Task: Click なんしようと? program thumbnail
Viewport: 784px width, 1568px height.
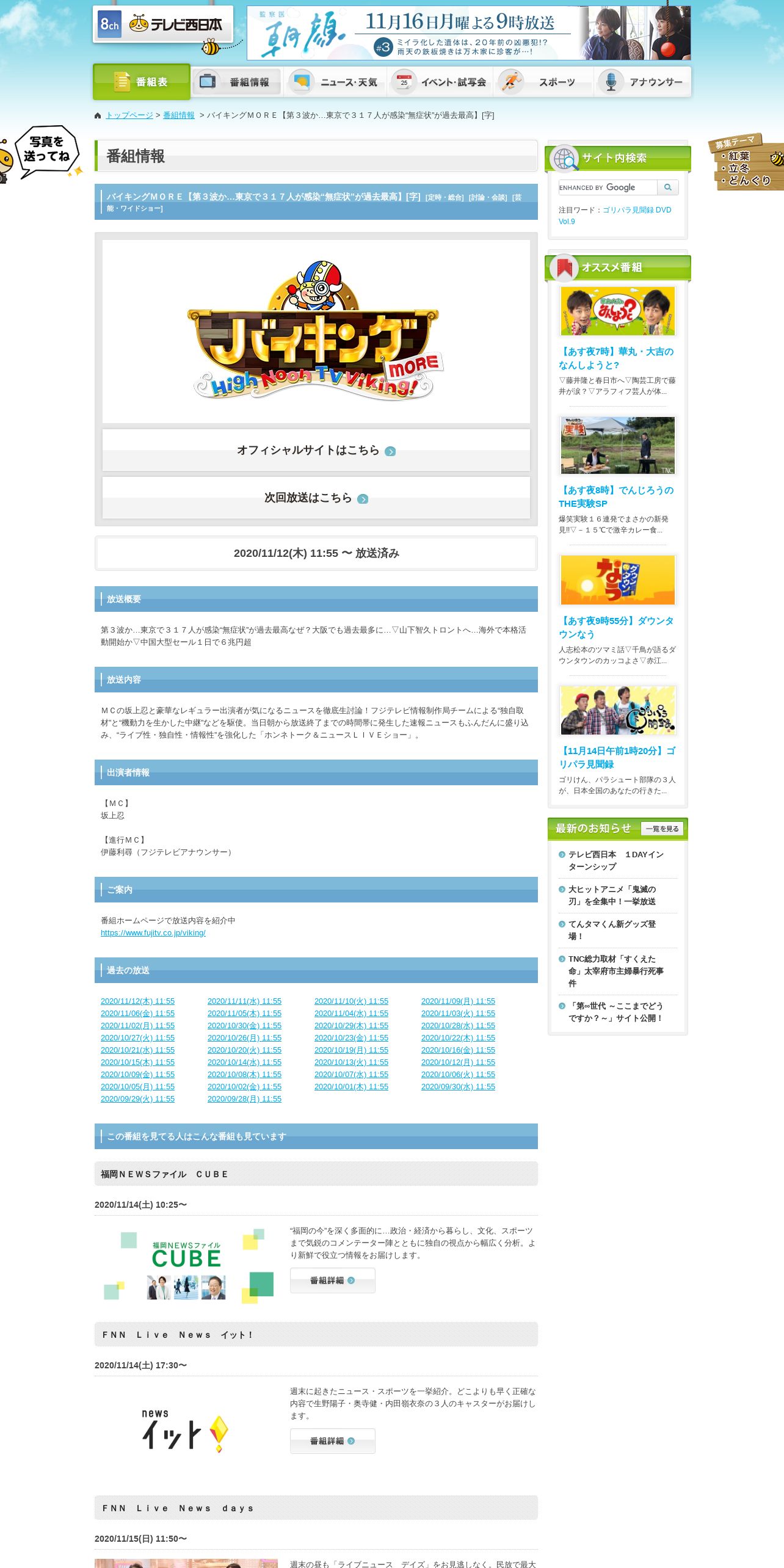Action: point(618,311)
